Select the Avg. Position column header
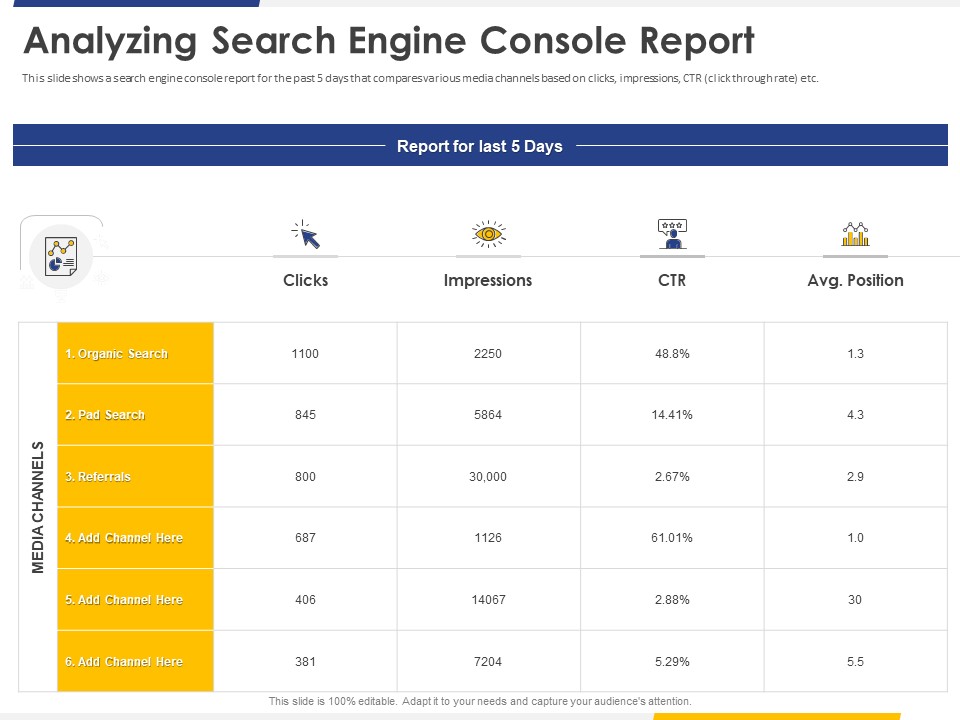 pyautogui.click(x=855, y=280)
